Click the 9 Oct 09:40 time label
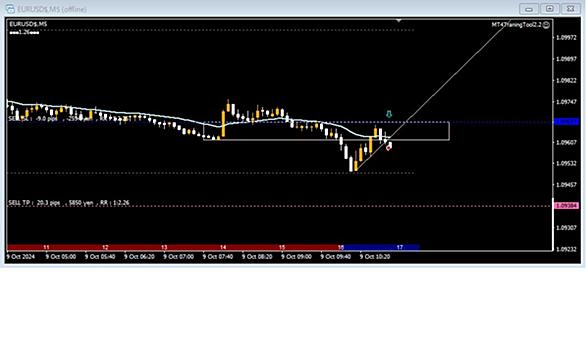Viewport: 586px width, 362px height. click(335, 257)
